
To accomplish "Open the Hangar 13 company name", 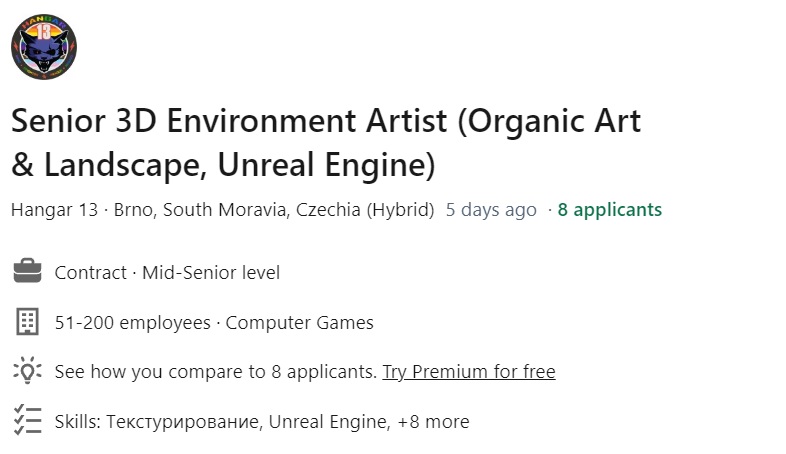I will pos(54,210).
